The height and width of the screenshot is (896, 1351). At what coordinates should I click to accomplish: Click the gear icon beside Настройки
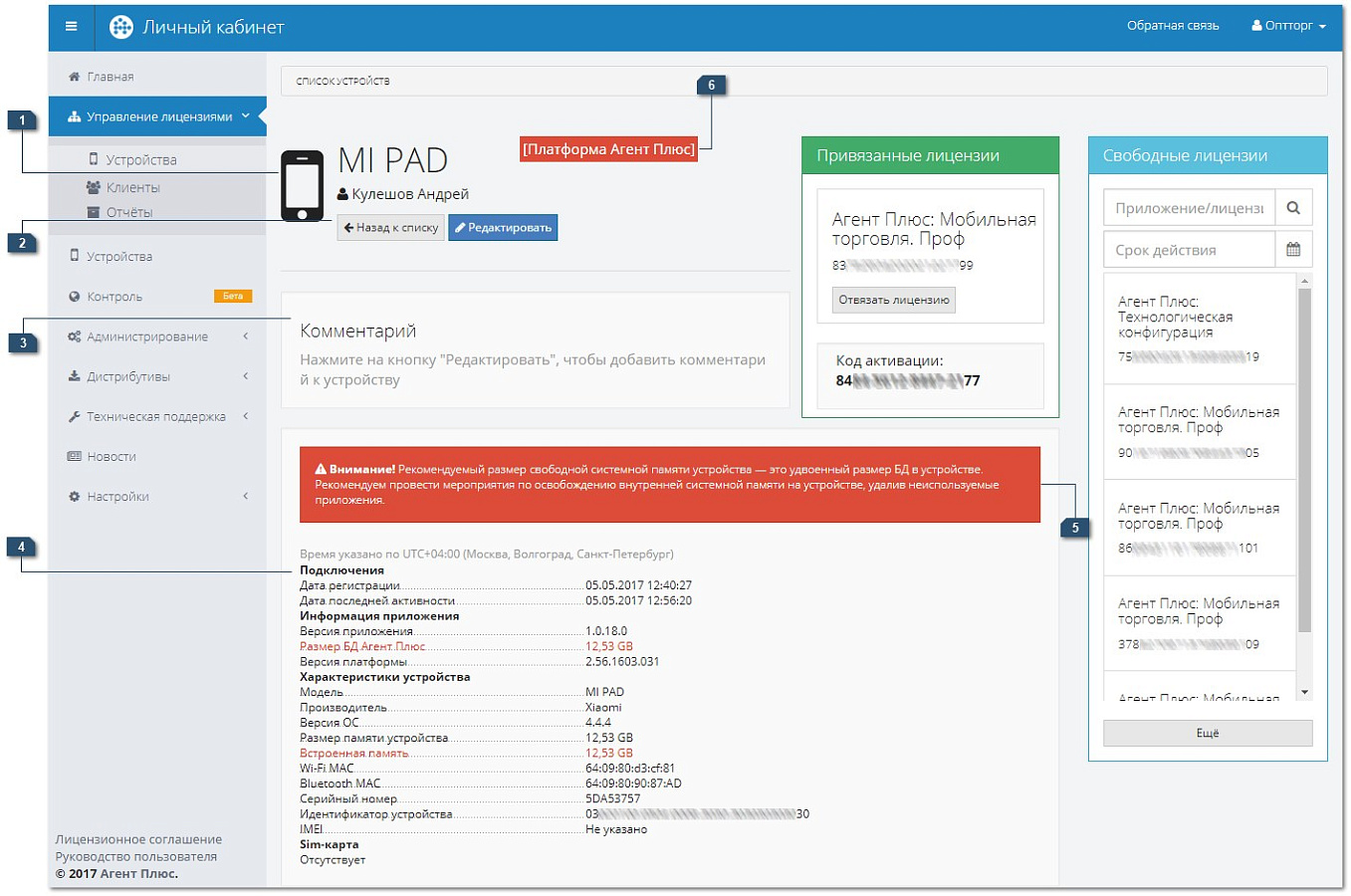tap(74, 496)
